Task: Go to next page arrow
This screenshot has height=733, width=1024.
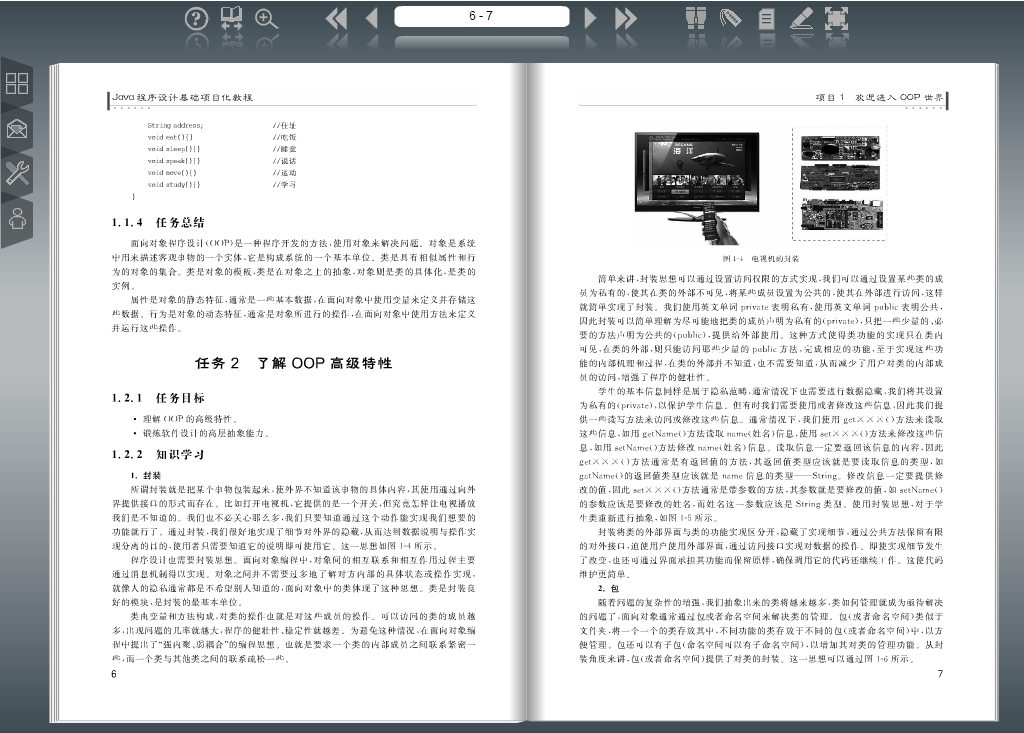Action: [590, 18]
